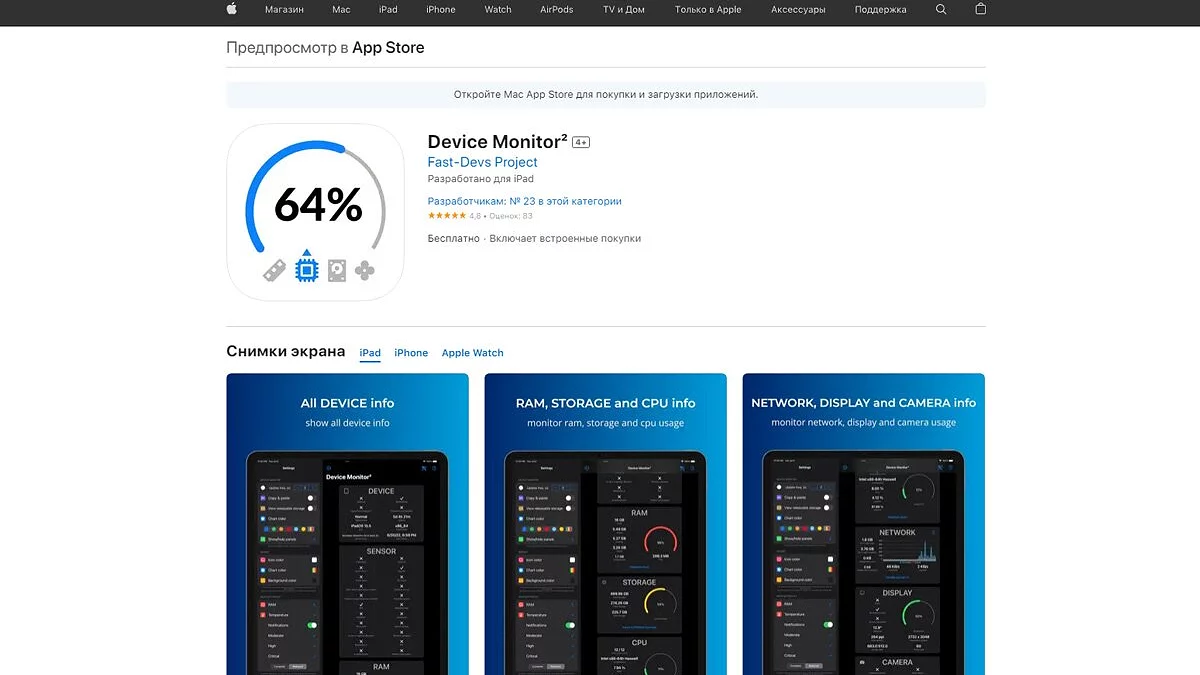Click the Device Monitor² app icon showing 64%
The image size is (1200, 675).
coord(315,212)
